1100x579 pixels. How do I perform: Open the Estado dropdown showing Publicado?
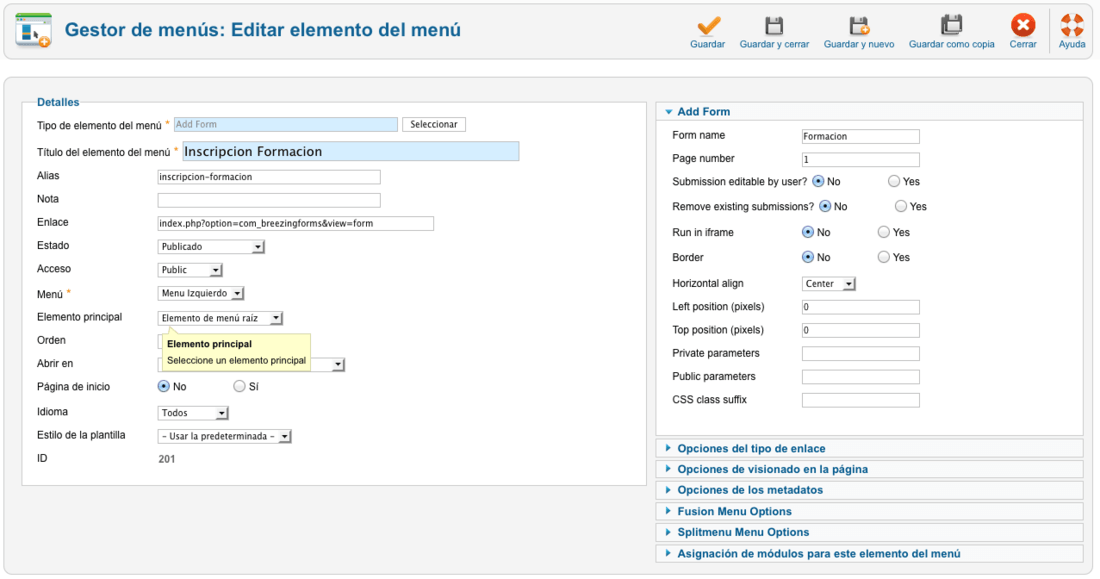(210, 247)
